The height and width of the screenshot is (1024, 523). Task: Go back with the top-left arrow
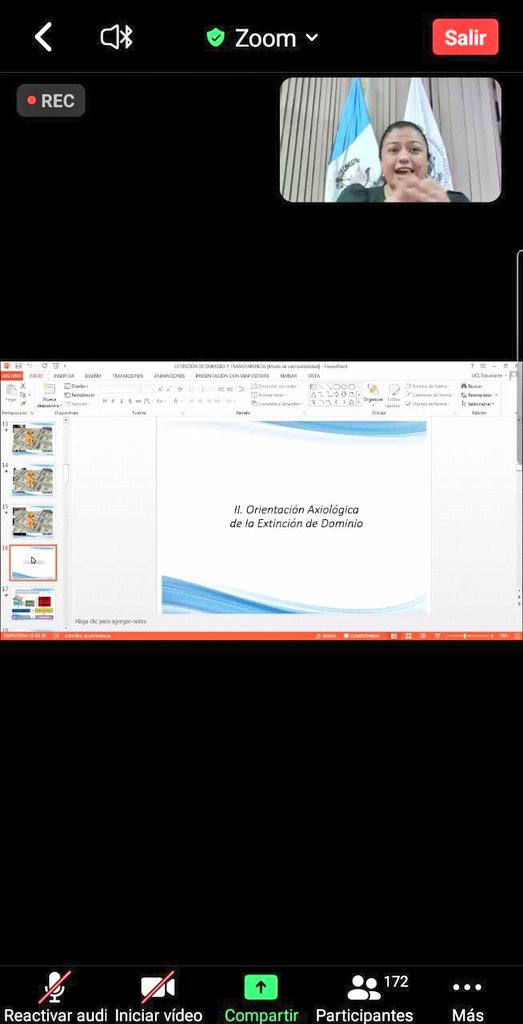(x=42, y=37)
